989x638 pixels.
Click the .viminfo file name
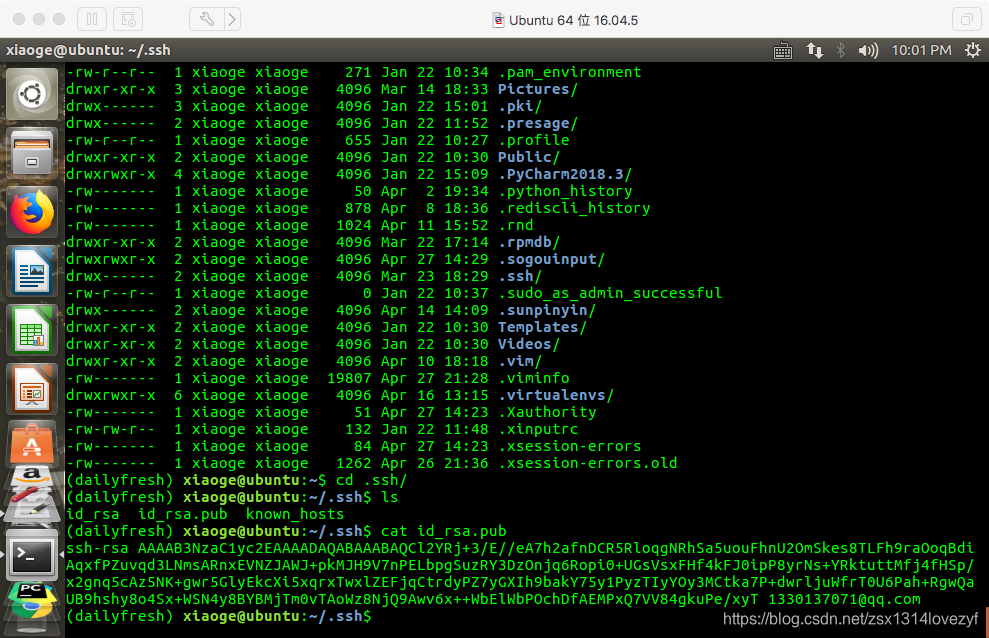(x=534, y=379)
